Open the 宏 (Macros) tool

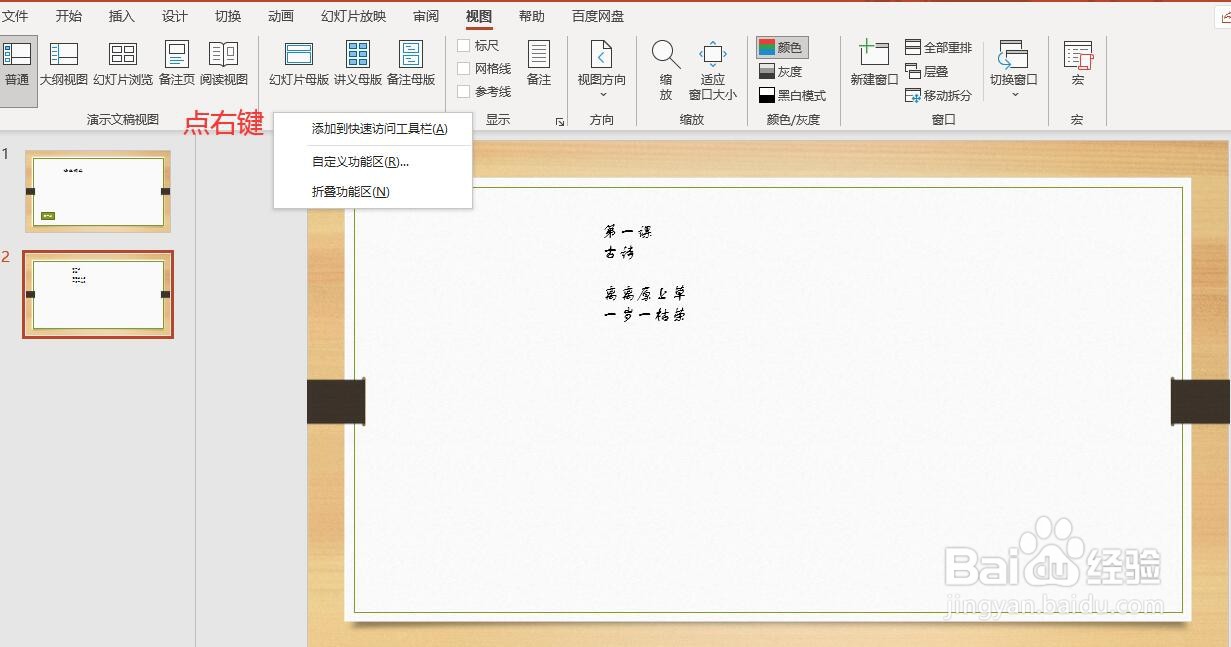coord(1077,63)
